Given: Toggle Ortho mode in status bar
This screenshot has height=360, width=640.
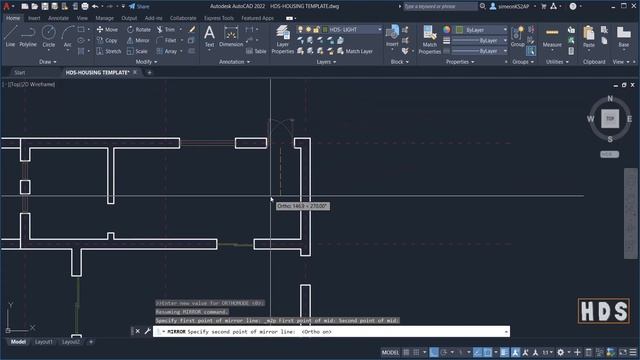Looking at the screenshot, I should (434, 352).
